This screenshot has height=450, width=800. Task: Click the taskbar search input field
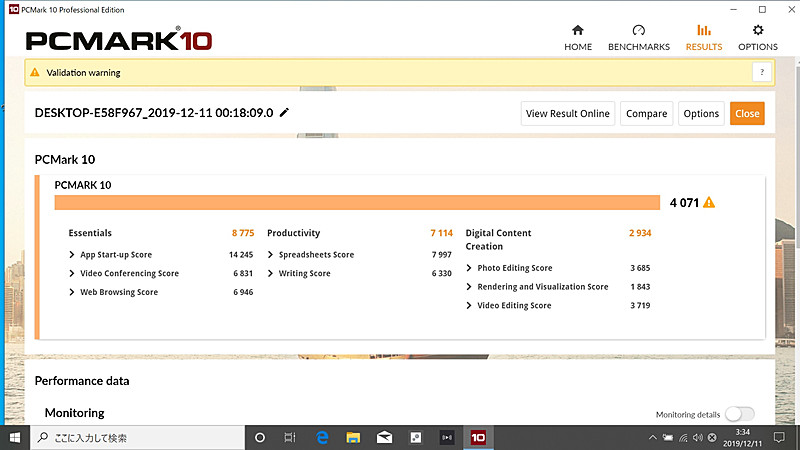tap(138, 437)
